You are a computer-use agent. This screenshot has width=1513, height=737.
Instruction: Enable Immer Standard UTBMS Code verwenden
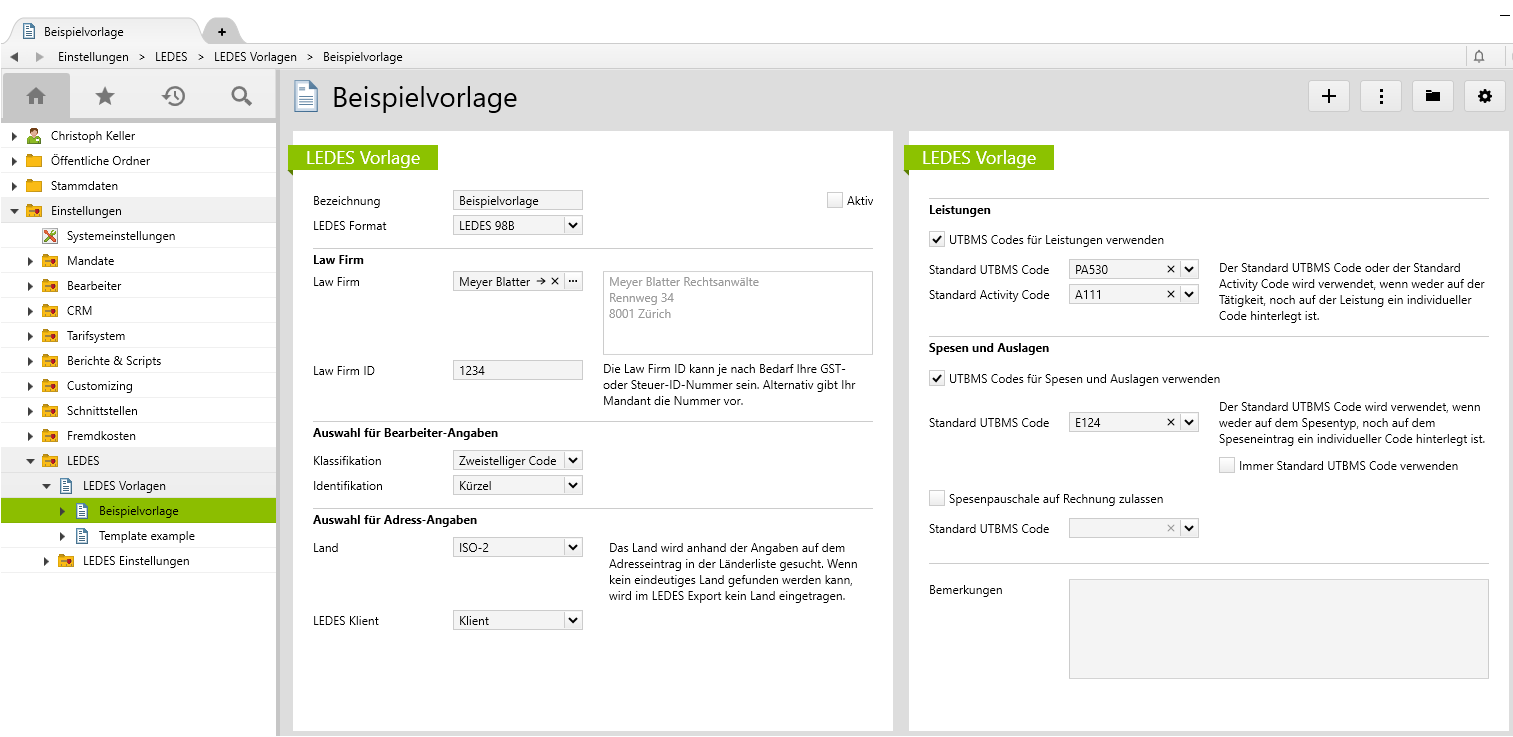[x=1227, y=465]
